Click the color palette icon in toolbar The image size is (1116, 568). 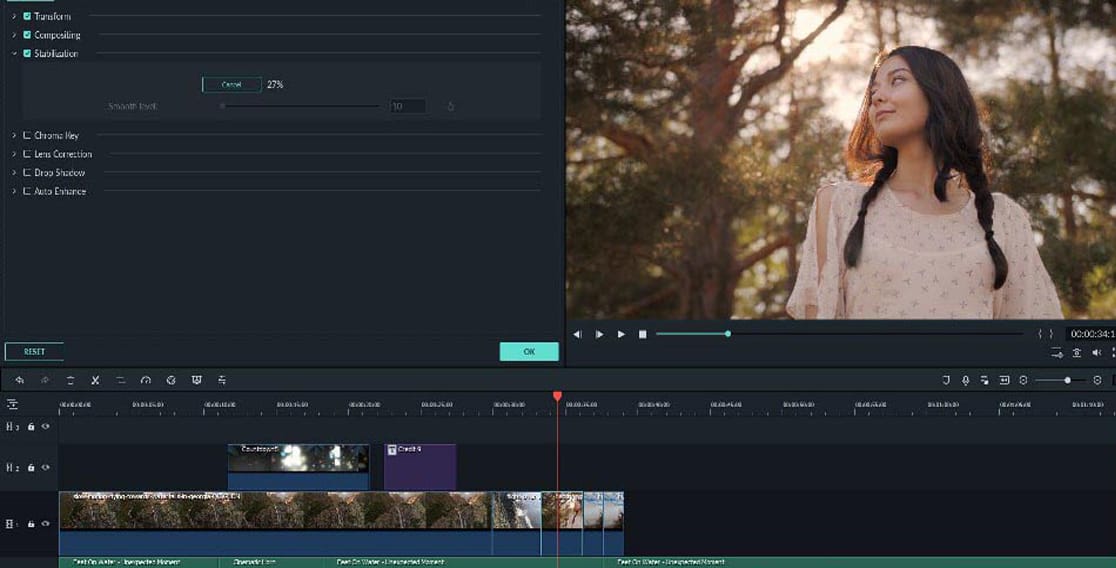pos(171,380)
